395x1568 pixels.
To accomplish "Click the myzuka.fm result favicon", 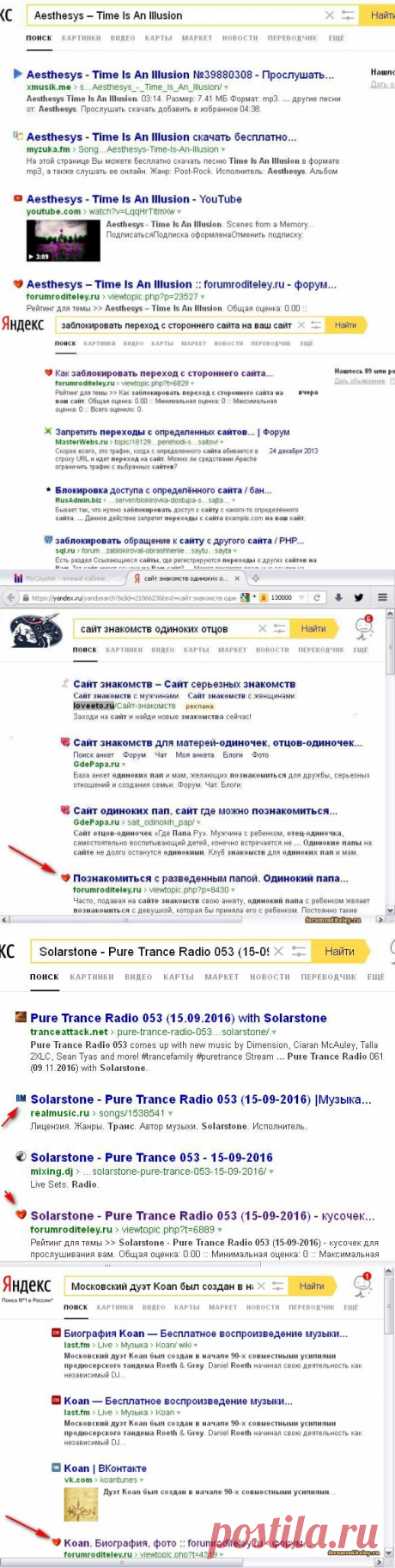I will 18,136.
